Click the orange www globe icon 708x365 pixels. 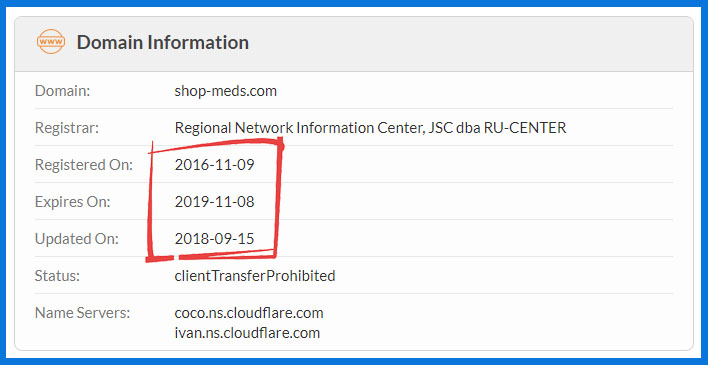tap(51, 42)
